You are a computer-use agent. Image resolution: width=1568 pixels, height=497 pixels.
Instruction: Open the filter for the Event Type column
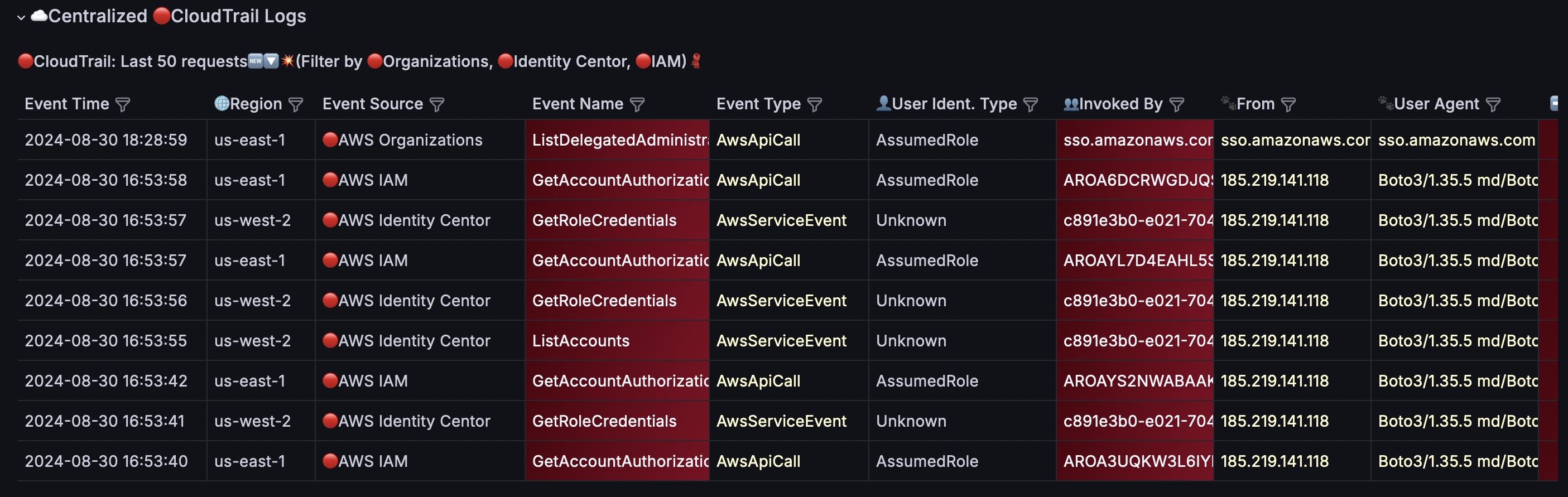[815, 105]
